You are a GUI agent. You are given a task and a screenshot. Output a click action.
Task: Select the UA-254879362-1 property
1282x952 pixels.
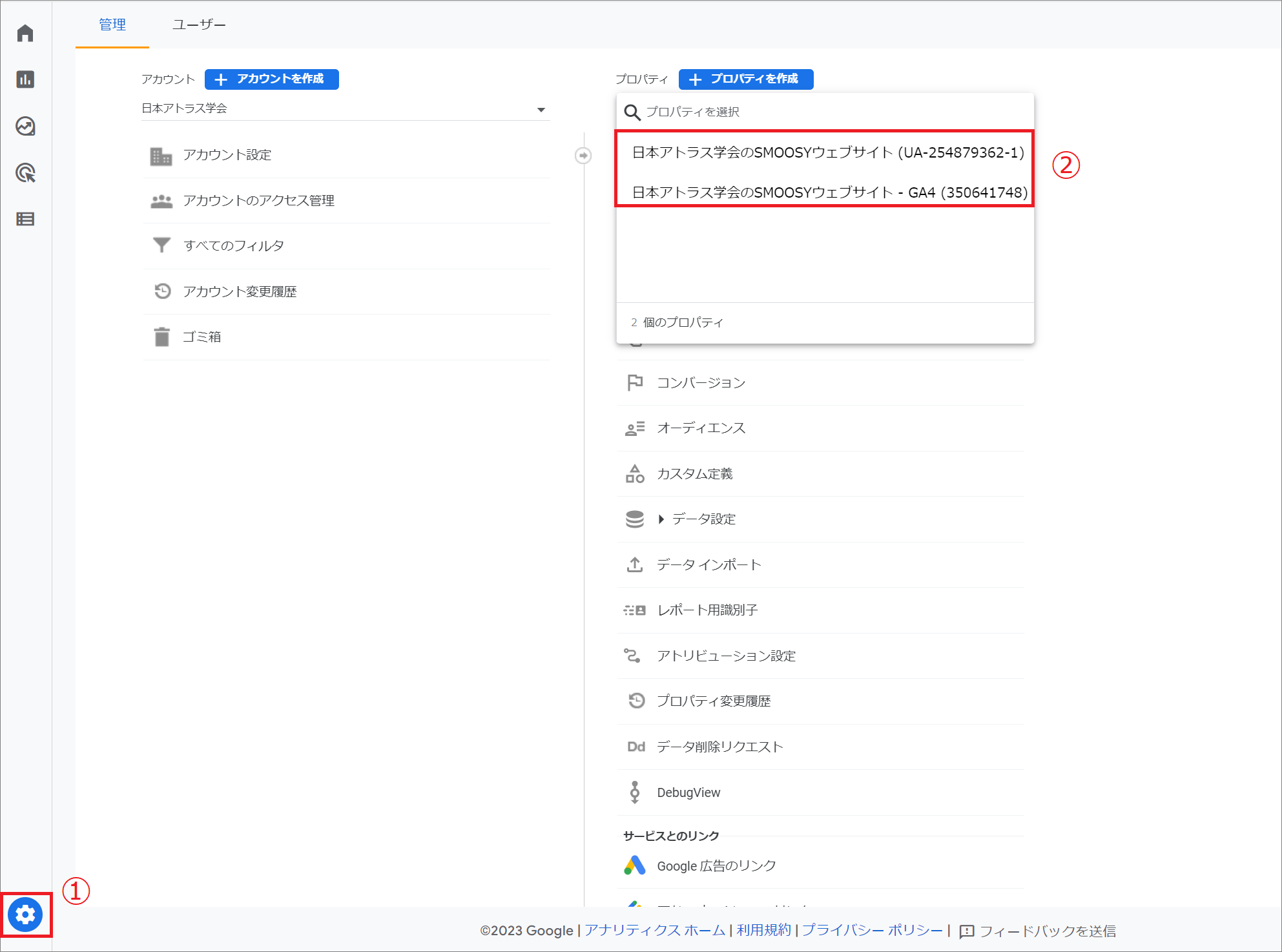pos(828,152)
